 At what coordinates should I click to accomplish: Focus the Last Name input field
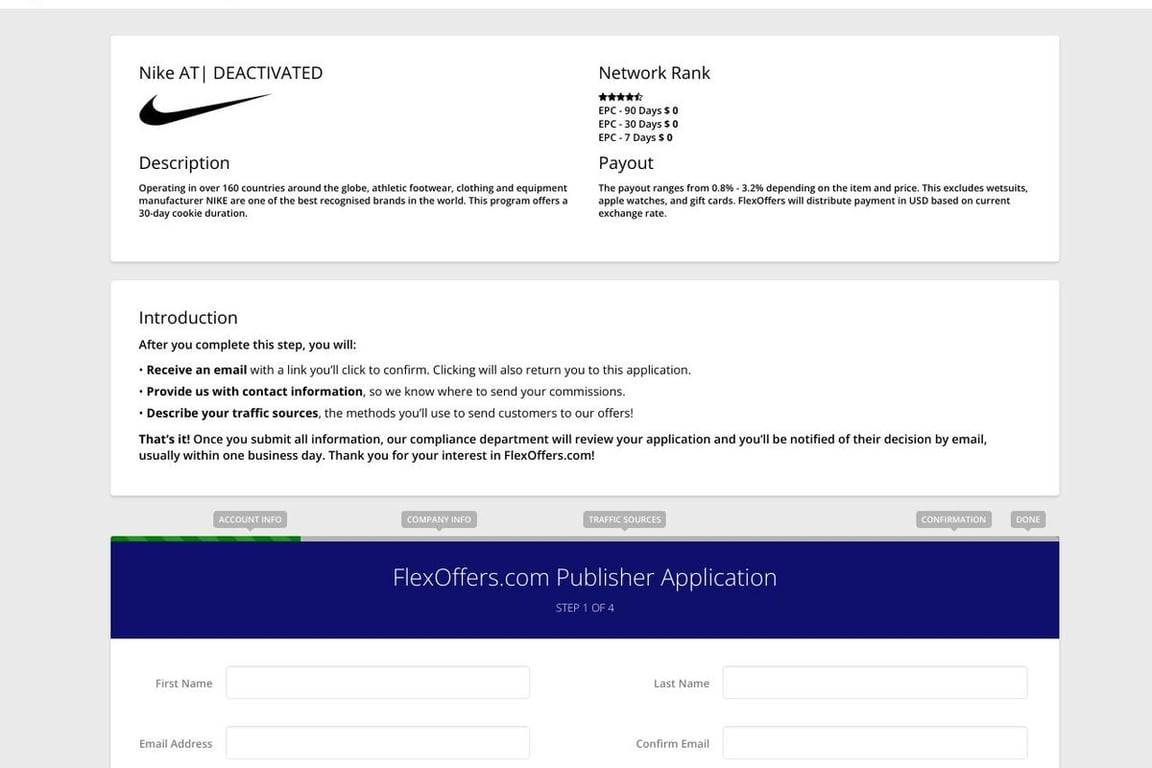pos(874,683)
